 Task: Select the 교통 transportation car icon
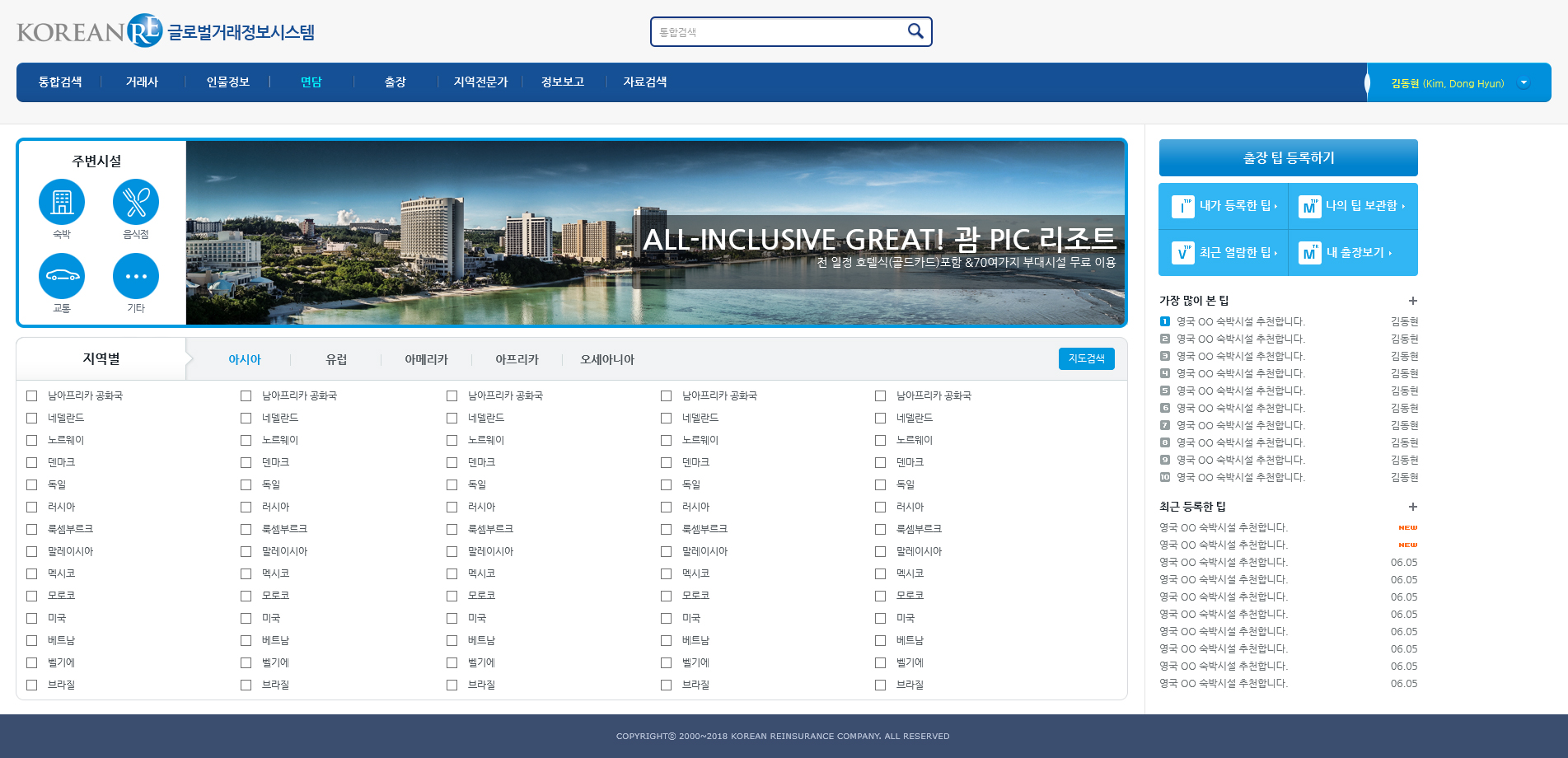point(62,276)
